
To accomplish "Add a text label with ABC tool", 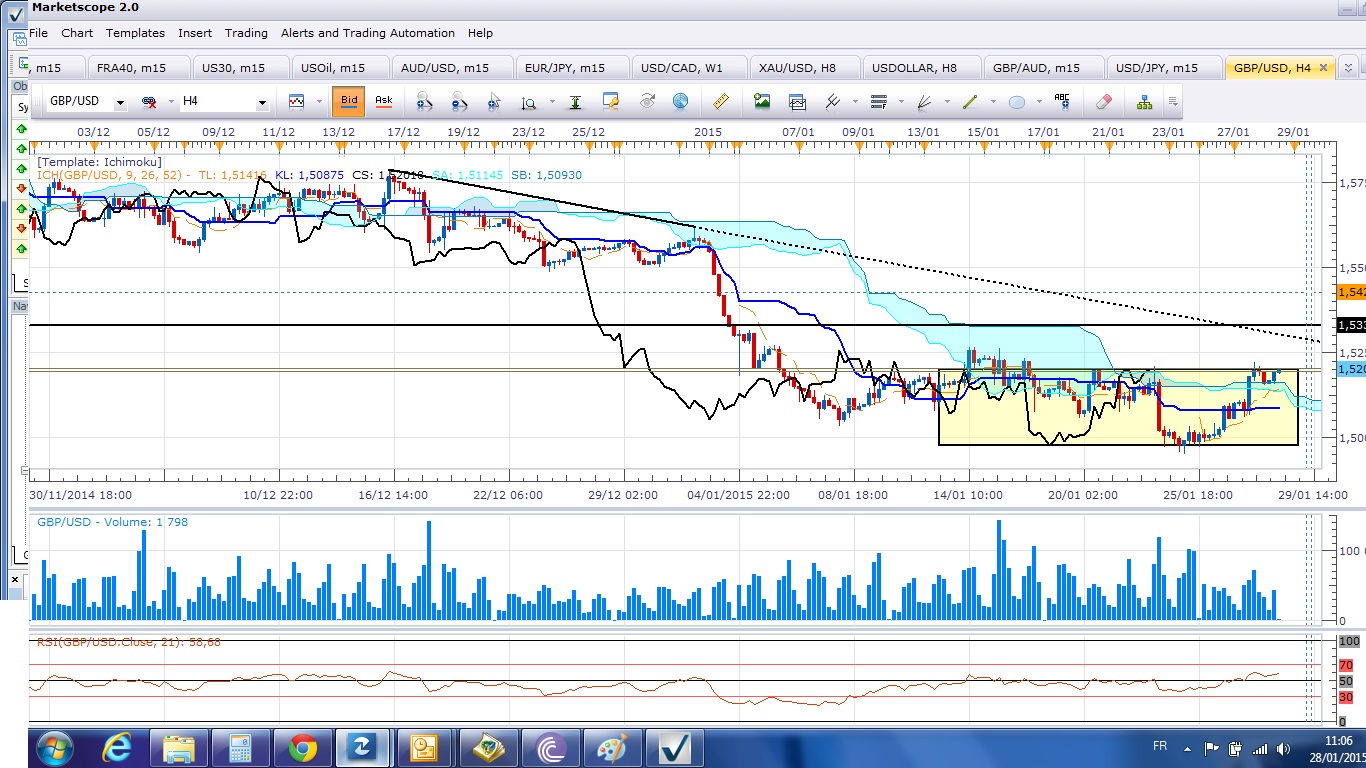I will click(x=1062, y=101).
